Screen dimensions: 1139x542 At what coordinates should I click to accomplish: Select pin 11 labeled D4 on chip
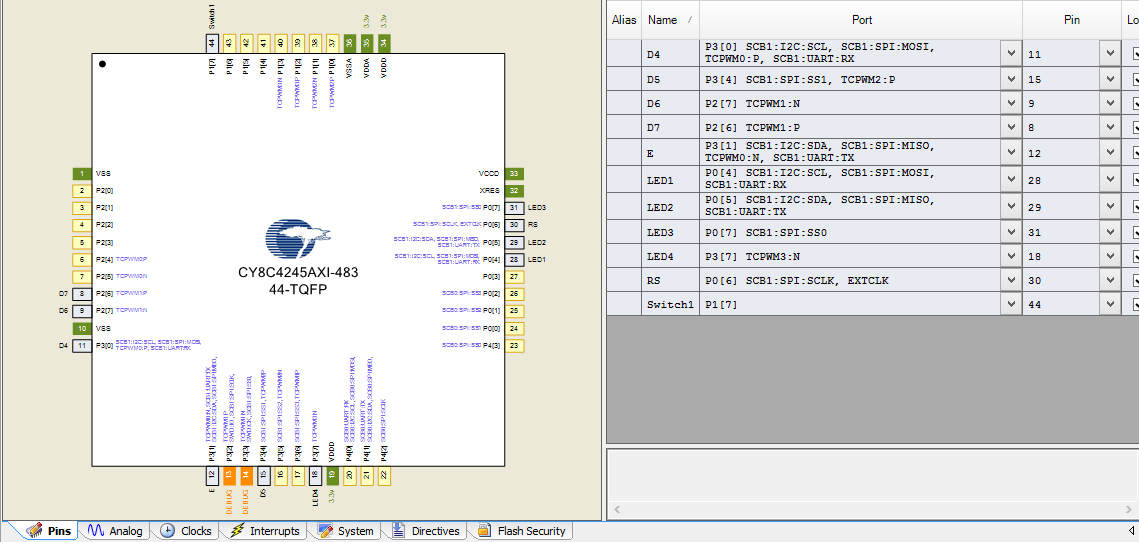point(81,346)
